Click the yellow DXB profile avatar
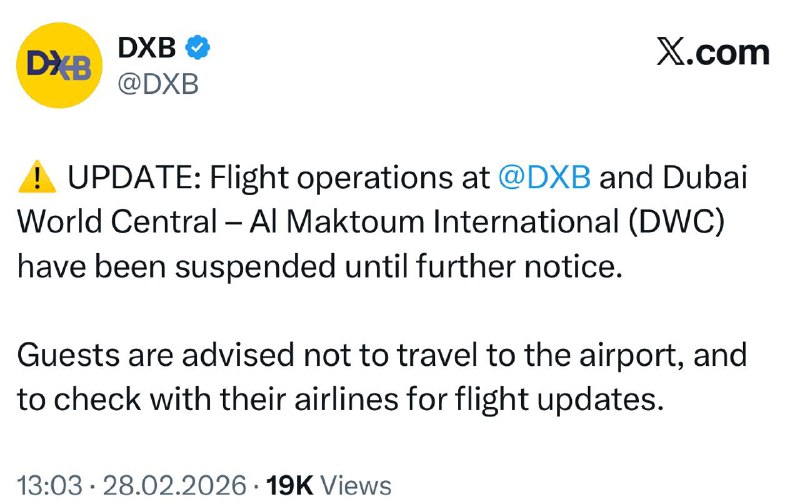Viewport: 800px width, 504px height. [x=59, y=65]
